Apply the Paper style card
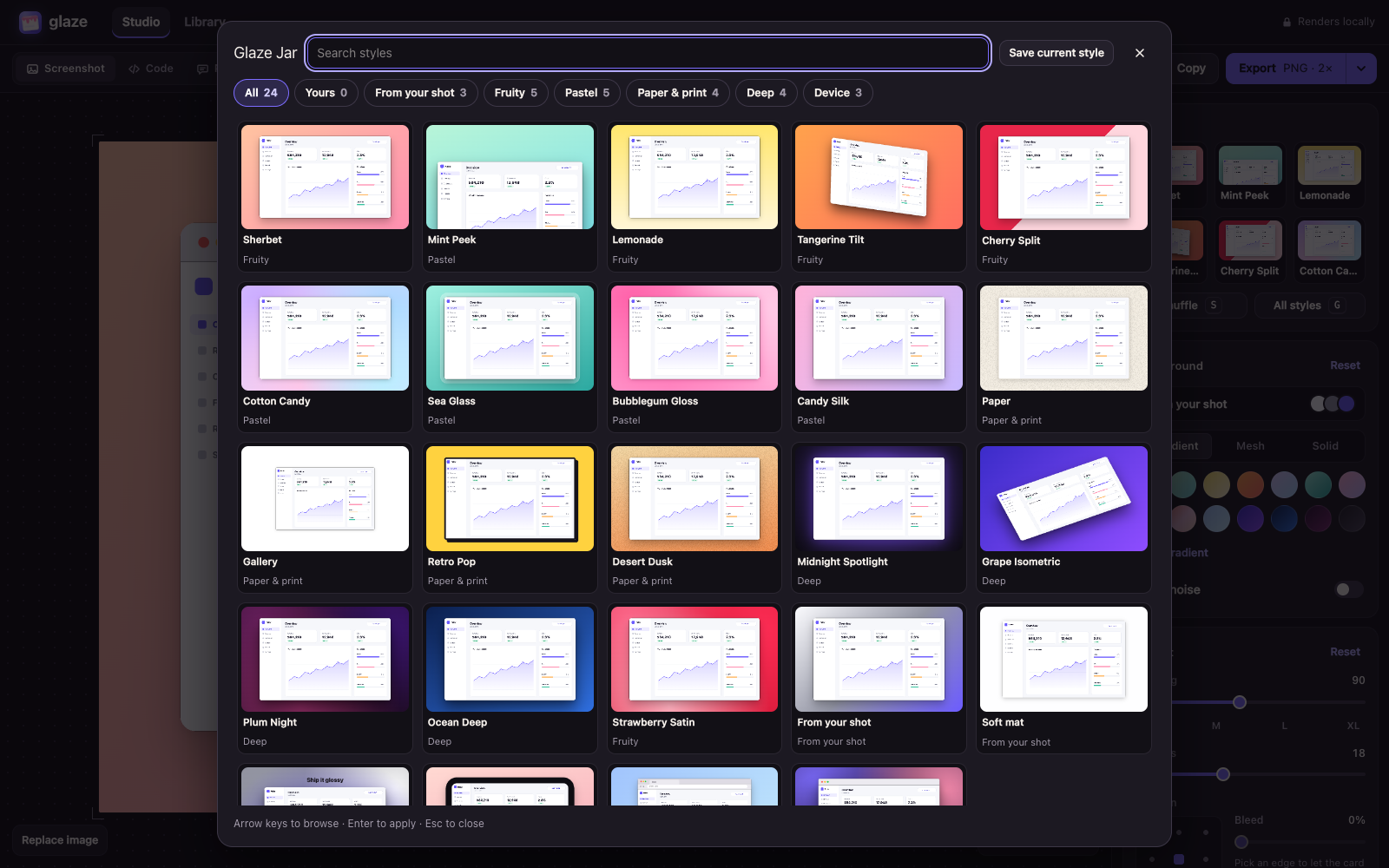The height and width of the screenshot is (868, 1389). point(1063,358)
